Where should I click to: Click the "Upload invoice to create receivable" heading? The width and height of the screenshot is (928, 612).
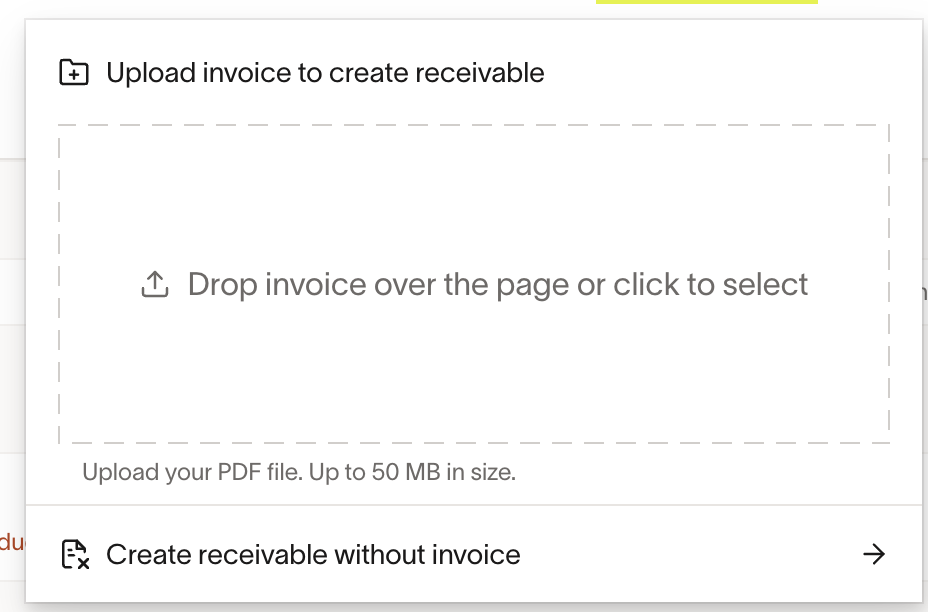click(x=325, y=73)
